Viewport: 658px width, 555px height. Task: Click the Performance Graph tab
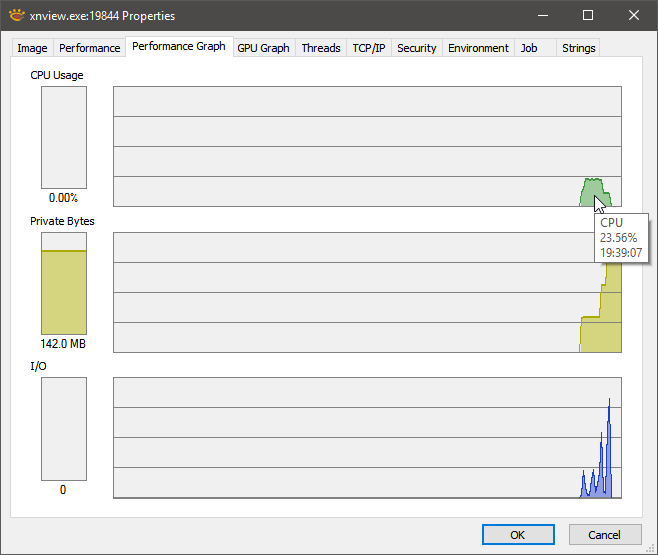pyautogui.click(x=179, y=46)
